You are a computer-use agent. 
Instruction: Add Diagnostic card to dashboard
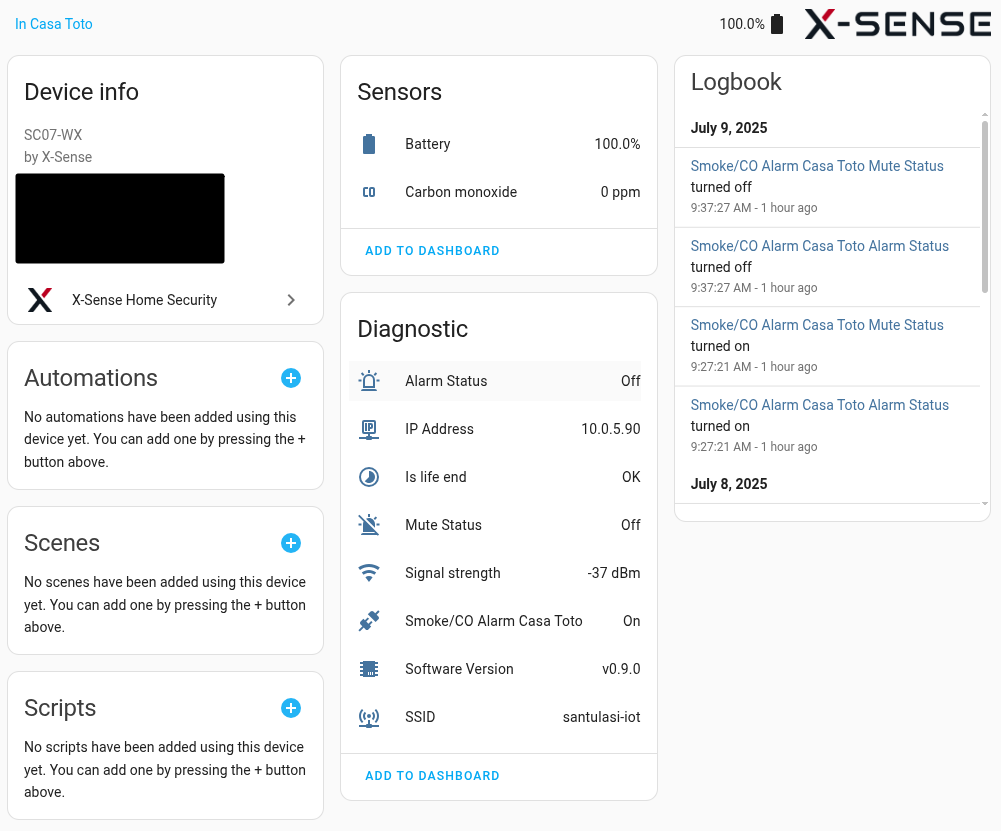click(432, 776)
